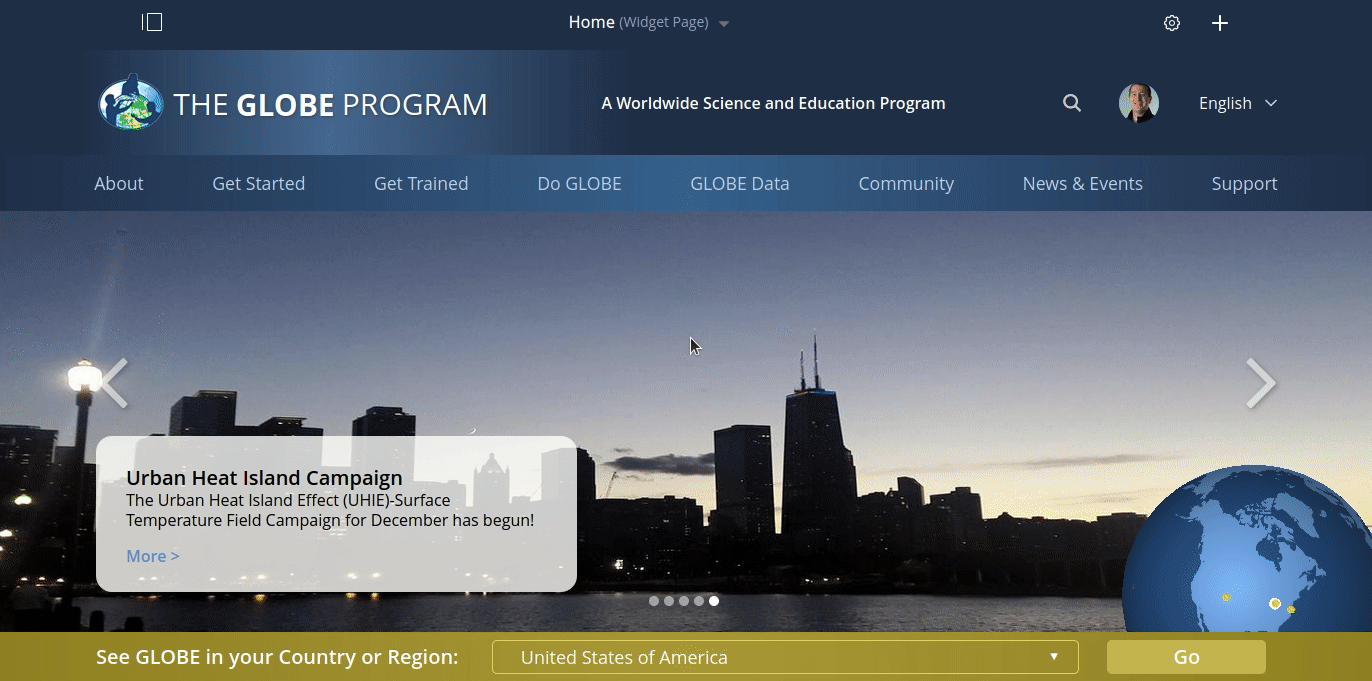
Task: Open the English language selector
Action: (1238, 103)
